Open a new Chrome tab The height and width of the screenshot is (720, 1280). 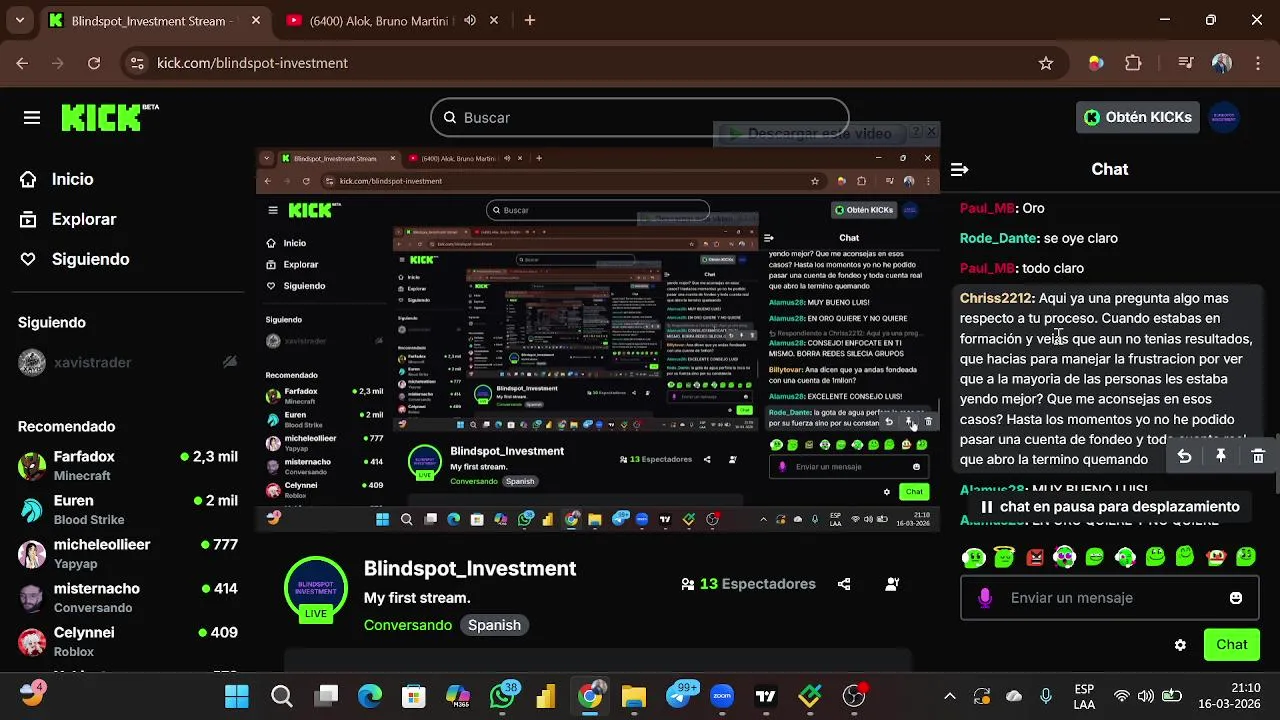pos(529,20)
